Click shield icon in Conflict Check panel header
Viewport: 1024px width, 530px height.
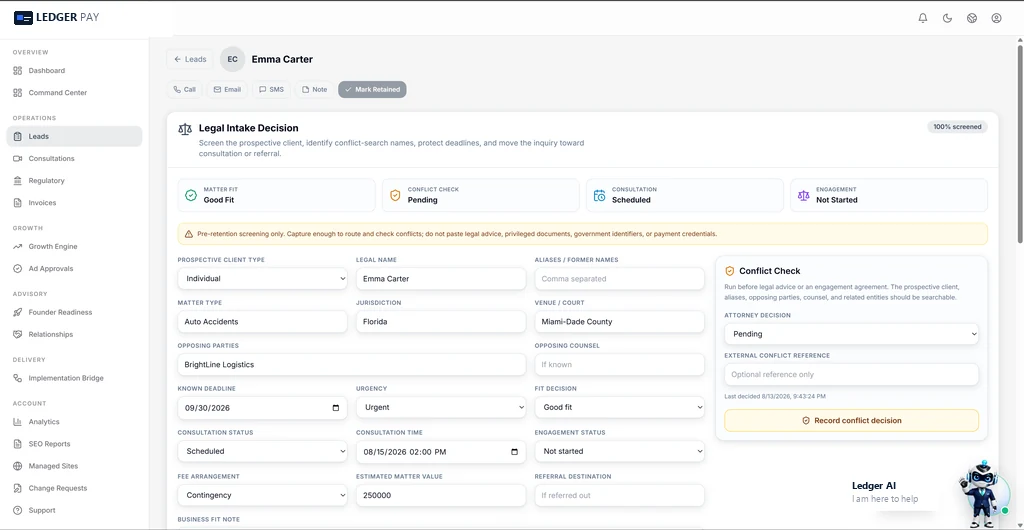[729, 271]
